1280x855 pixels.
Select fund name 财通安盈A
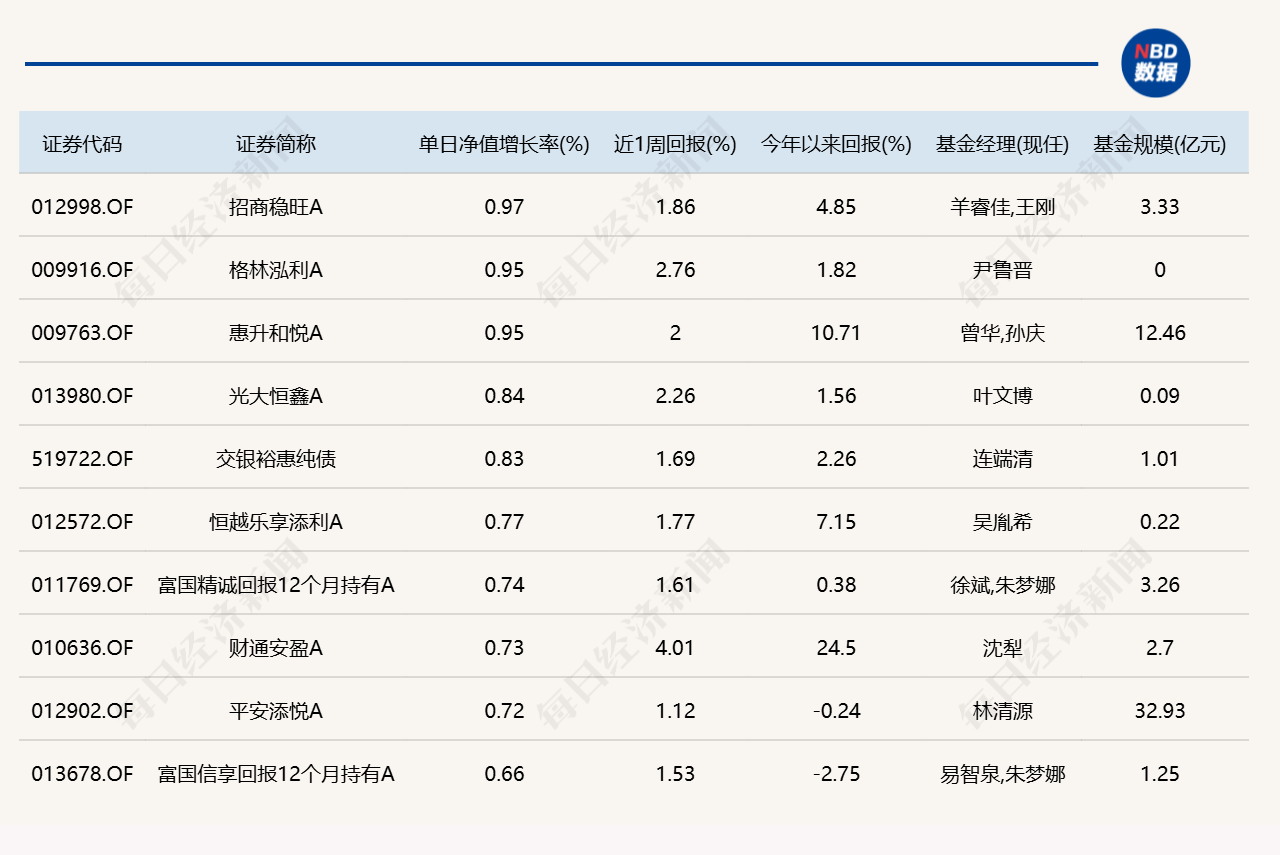[x=276, y=648]
